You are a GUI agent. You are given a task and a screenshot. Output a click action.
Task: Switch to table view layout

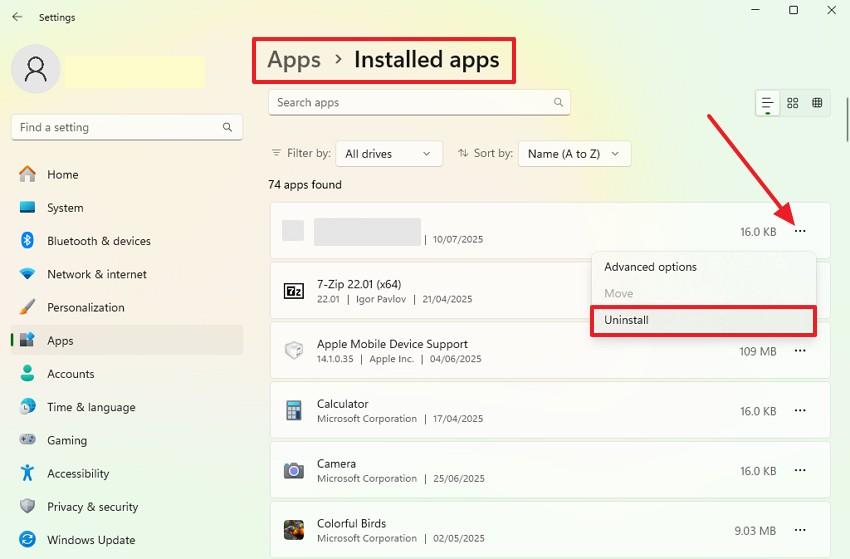817,103
